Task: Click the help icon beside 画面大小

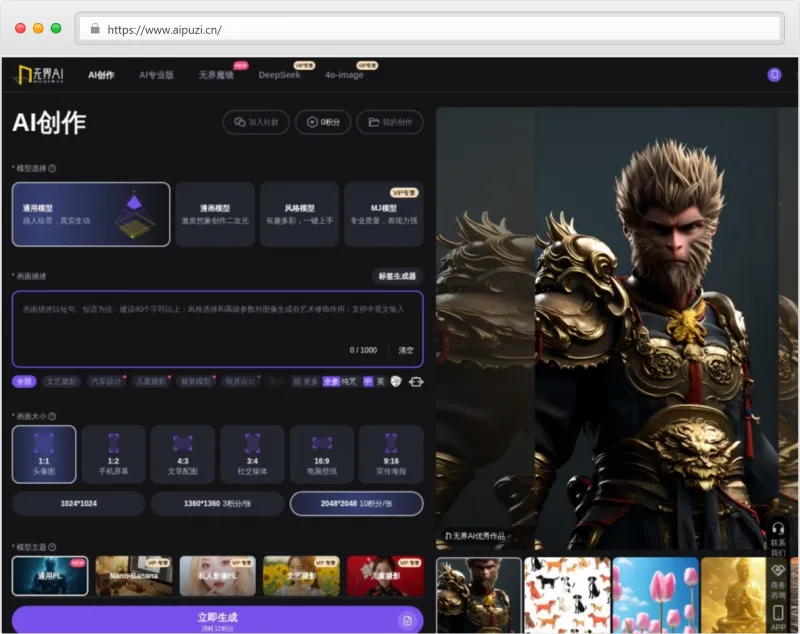Action: (x=52, y=416)
